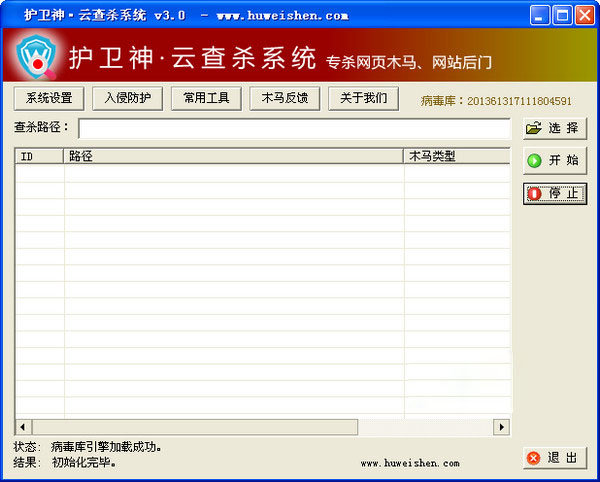Open 常用工具 common tools
600x482 pixels.
[206, 98]
